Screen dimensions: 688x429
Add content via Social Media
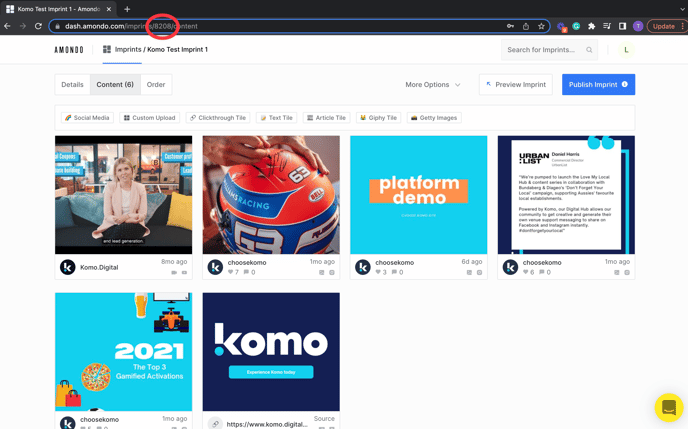[x=87, y=118]
